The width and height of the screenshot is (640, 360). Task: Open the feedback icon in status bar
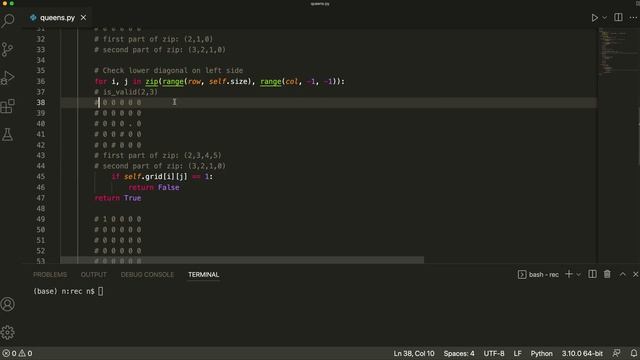(616, 353)
